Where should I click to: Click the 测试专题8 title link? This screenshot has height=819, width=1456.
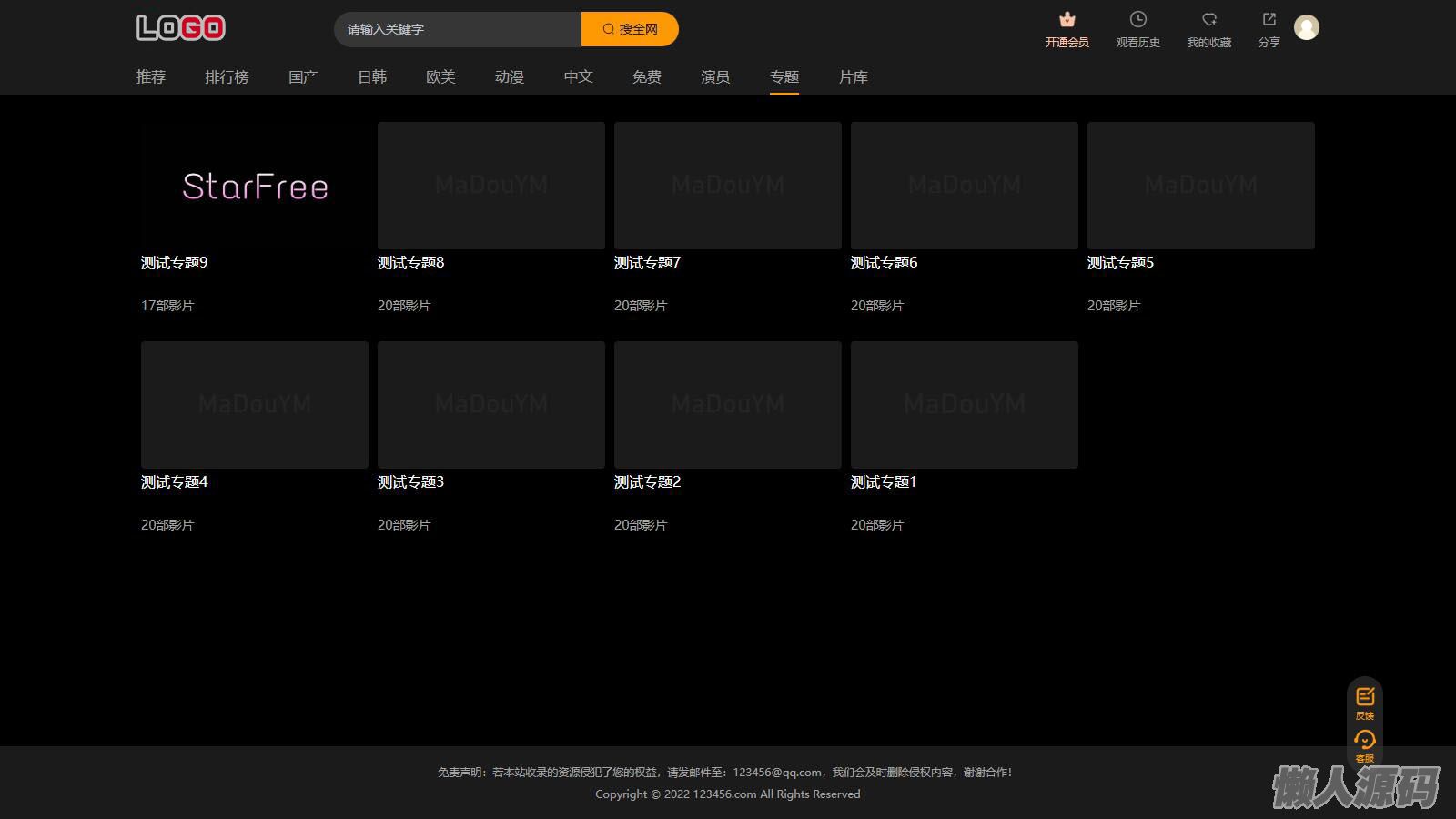(411, 263)
